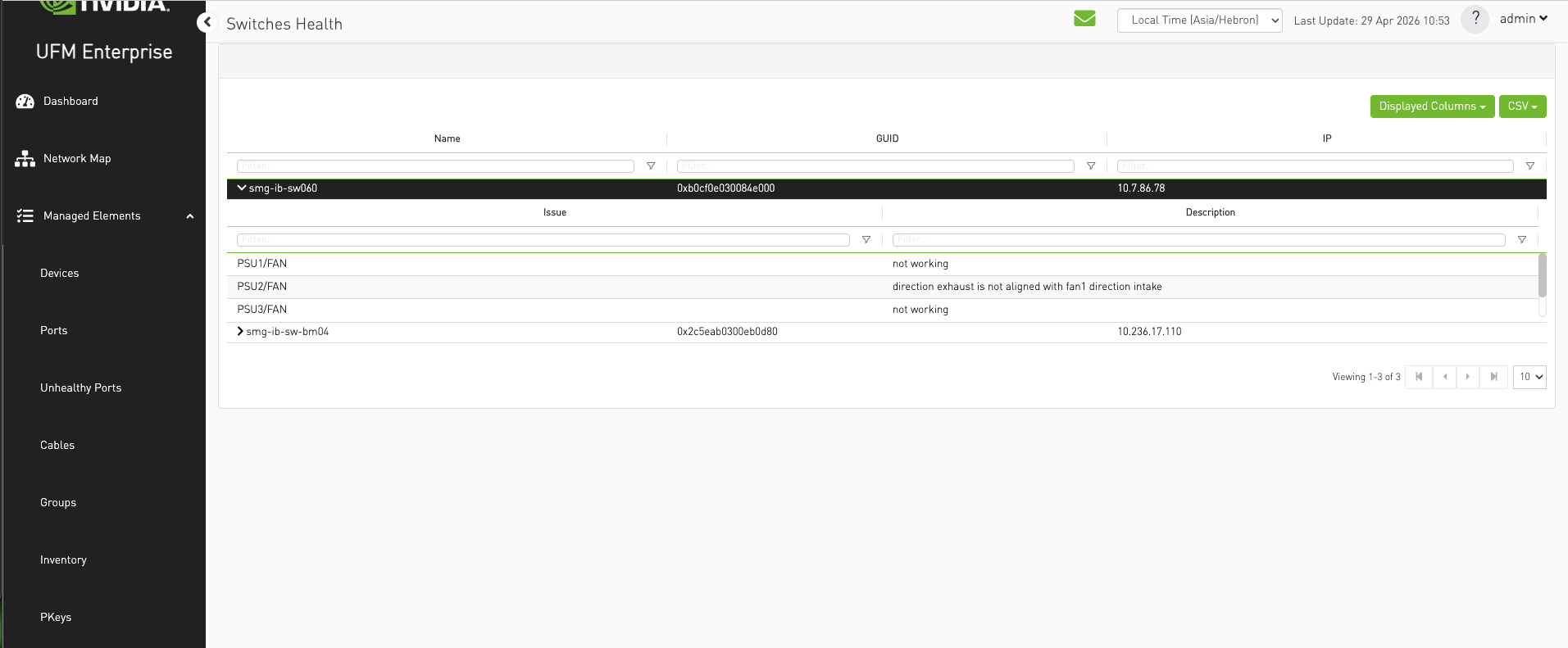Open the help question mark icon

tap(1475, 19)
